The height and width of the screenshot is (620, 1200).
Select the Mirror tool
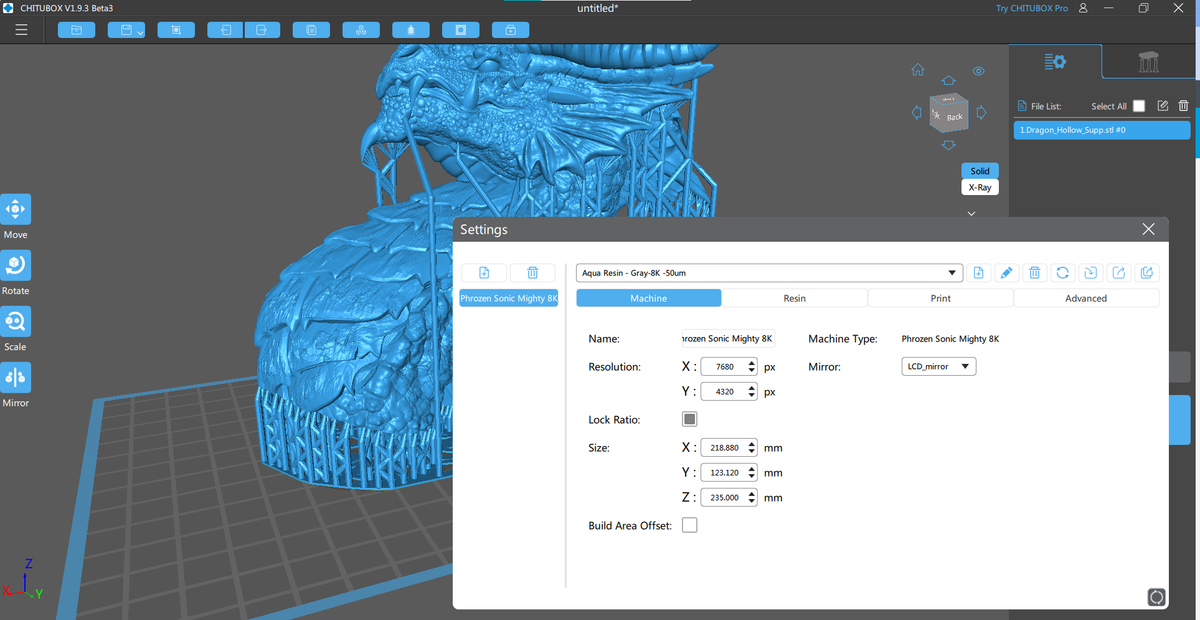16,377
